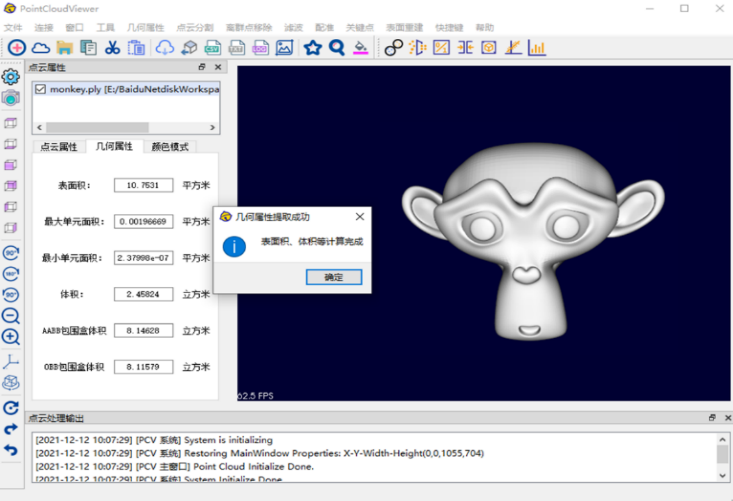733x501 pixels.
Task: Open the 工具 menu
Action: click(105, 28)
